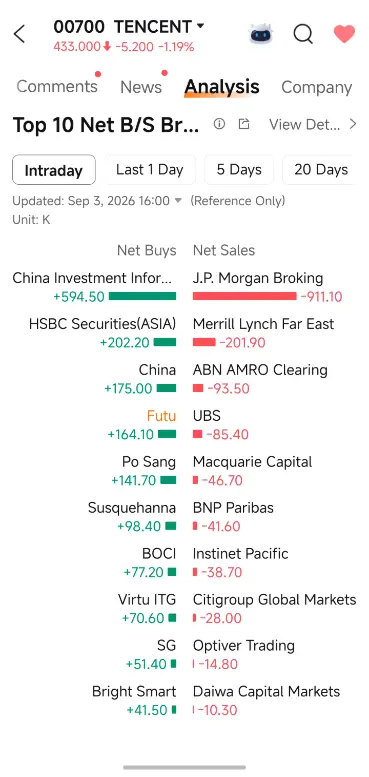Tap the info circle icon beside title
The height and width of the screenshot is (777, 369).
click(x=219, y=124)
